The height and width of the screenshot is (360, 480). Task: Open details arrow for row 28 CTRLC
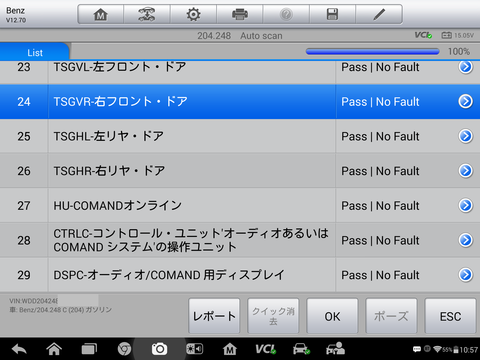coord(465,240)
